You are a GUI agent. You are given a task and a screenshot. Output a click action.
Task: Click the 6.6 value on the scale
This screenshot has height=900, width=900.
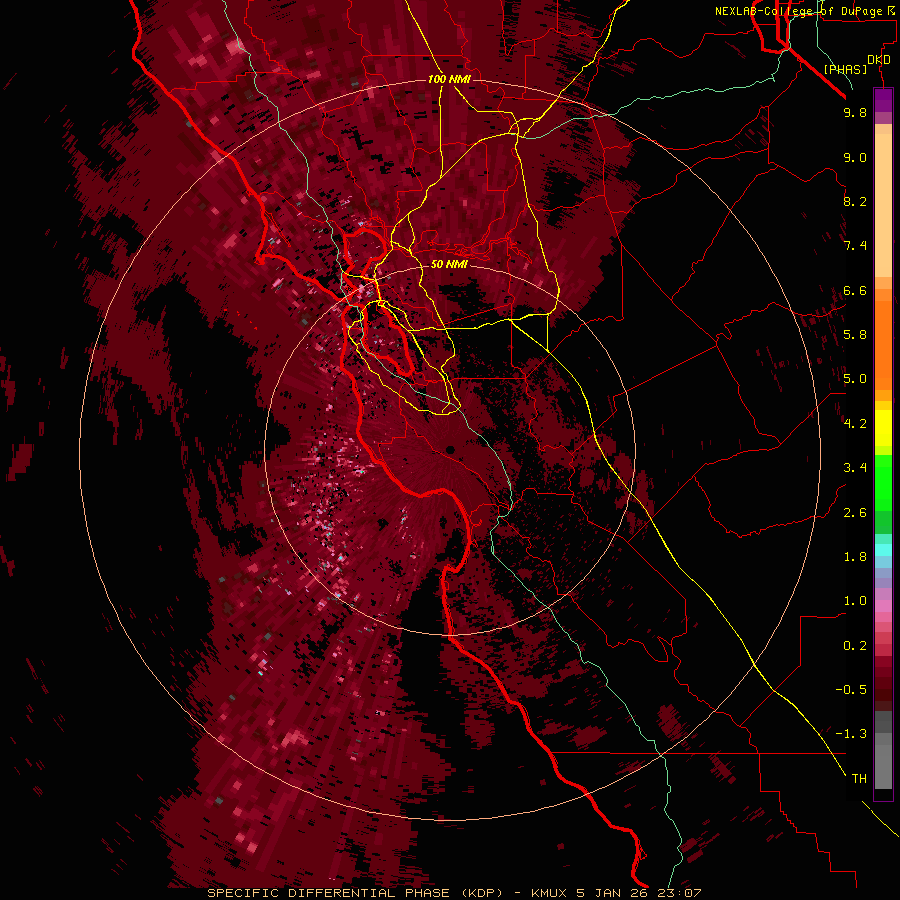point(855,290)
